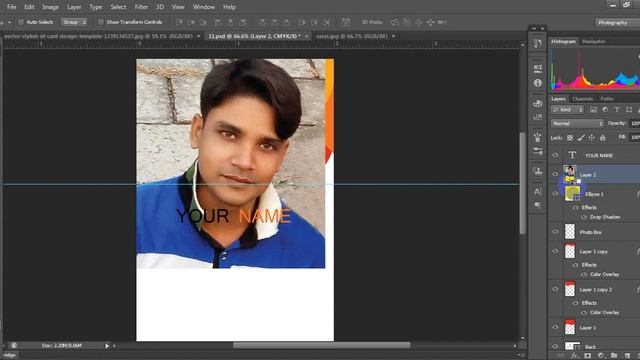Switch to the Navigator tab
640x360 pixels.
click(594, 42)
